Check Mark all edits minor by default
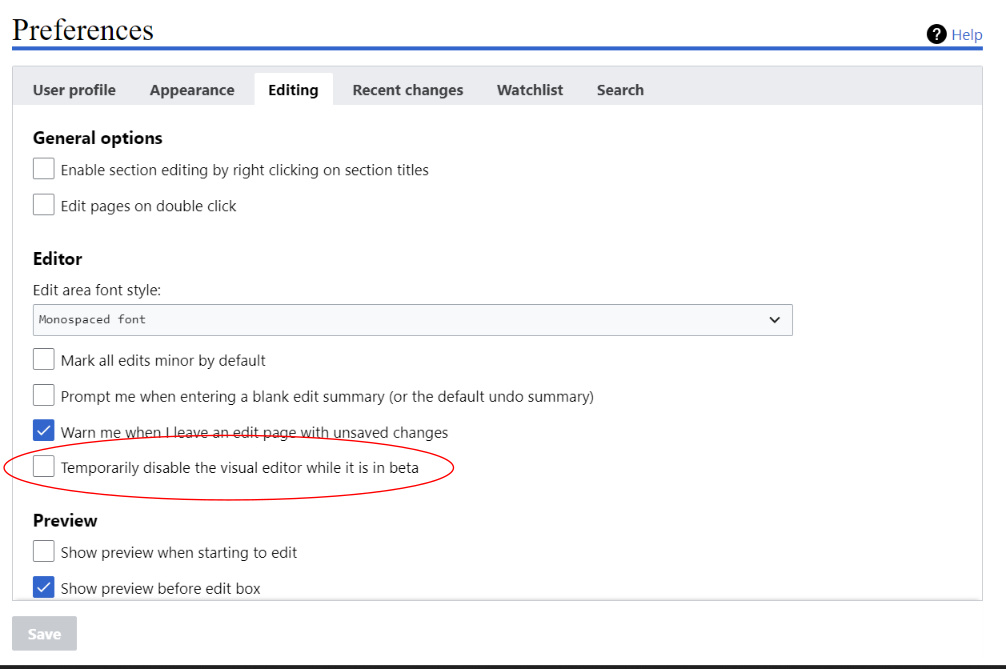Viewport: 1006px width, 669px height. click(44, 359)
